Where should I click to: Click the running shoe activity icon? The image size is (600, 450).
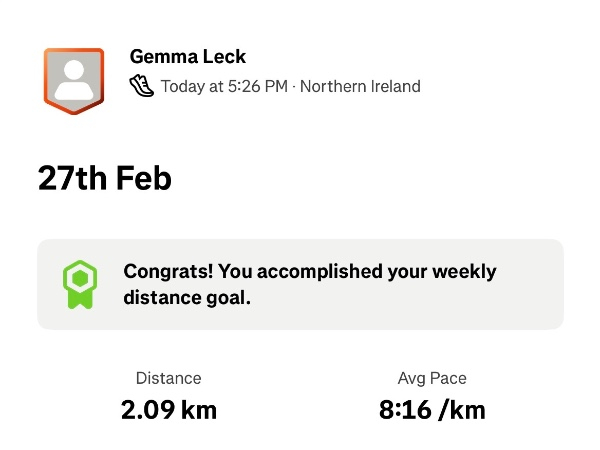[x=142, y=86]
